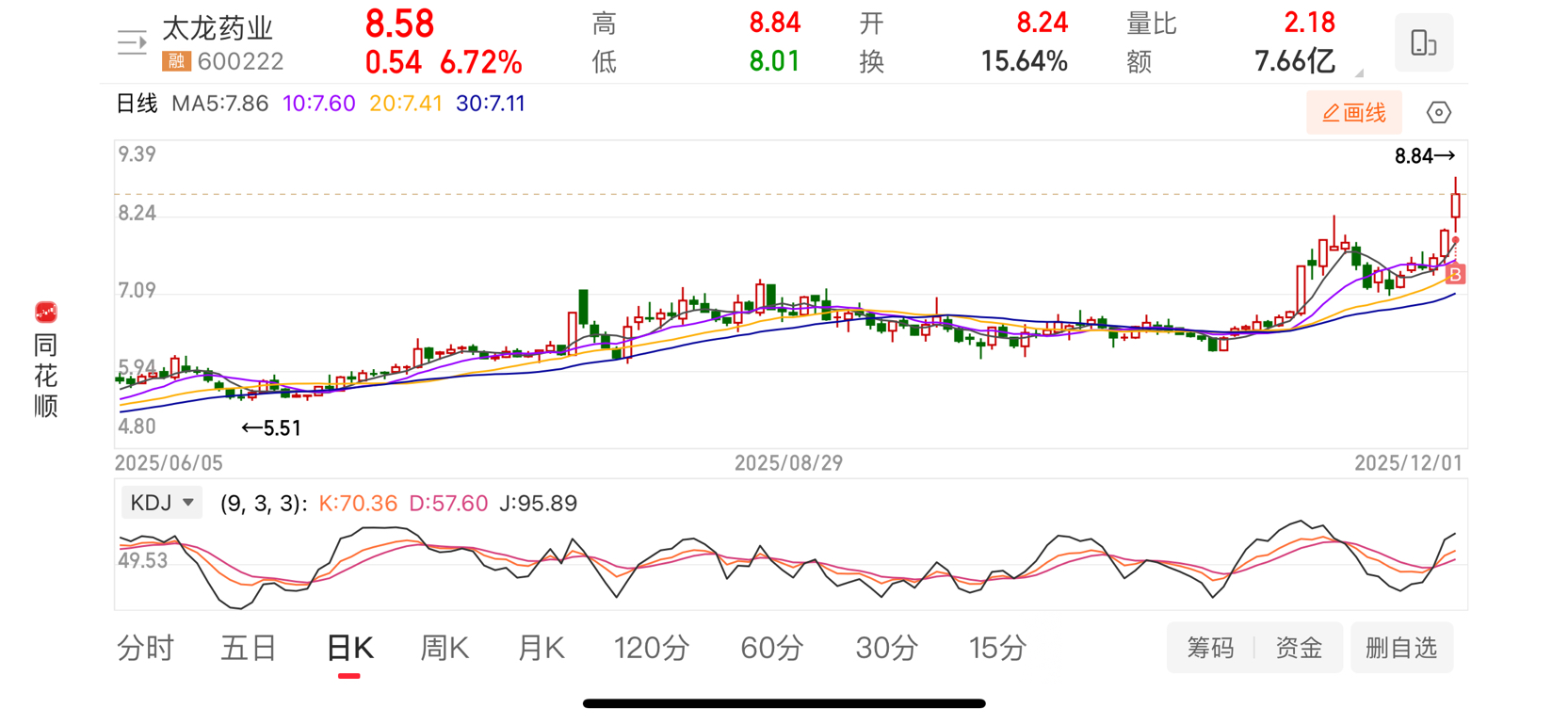1568x724 pixels.
Task: Click the turnover amount 7.66亿
Action: [x=1295, y=62]
